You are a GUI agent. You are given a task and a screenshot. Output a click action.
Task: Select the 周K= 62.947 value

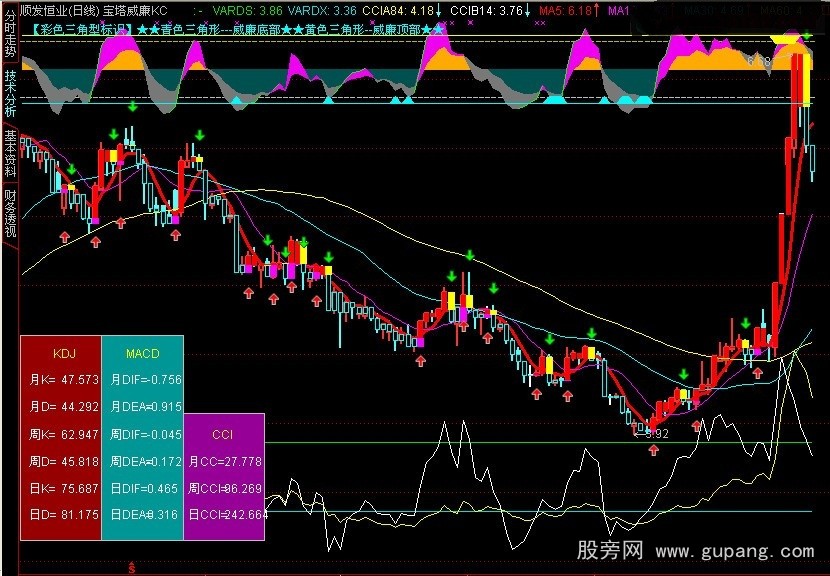click(64, 434)
